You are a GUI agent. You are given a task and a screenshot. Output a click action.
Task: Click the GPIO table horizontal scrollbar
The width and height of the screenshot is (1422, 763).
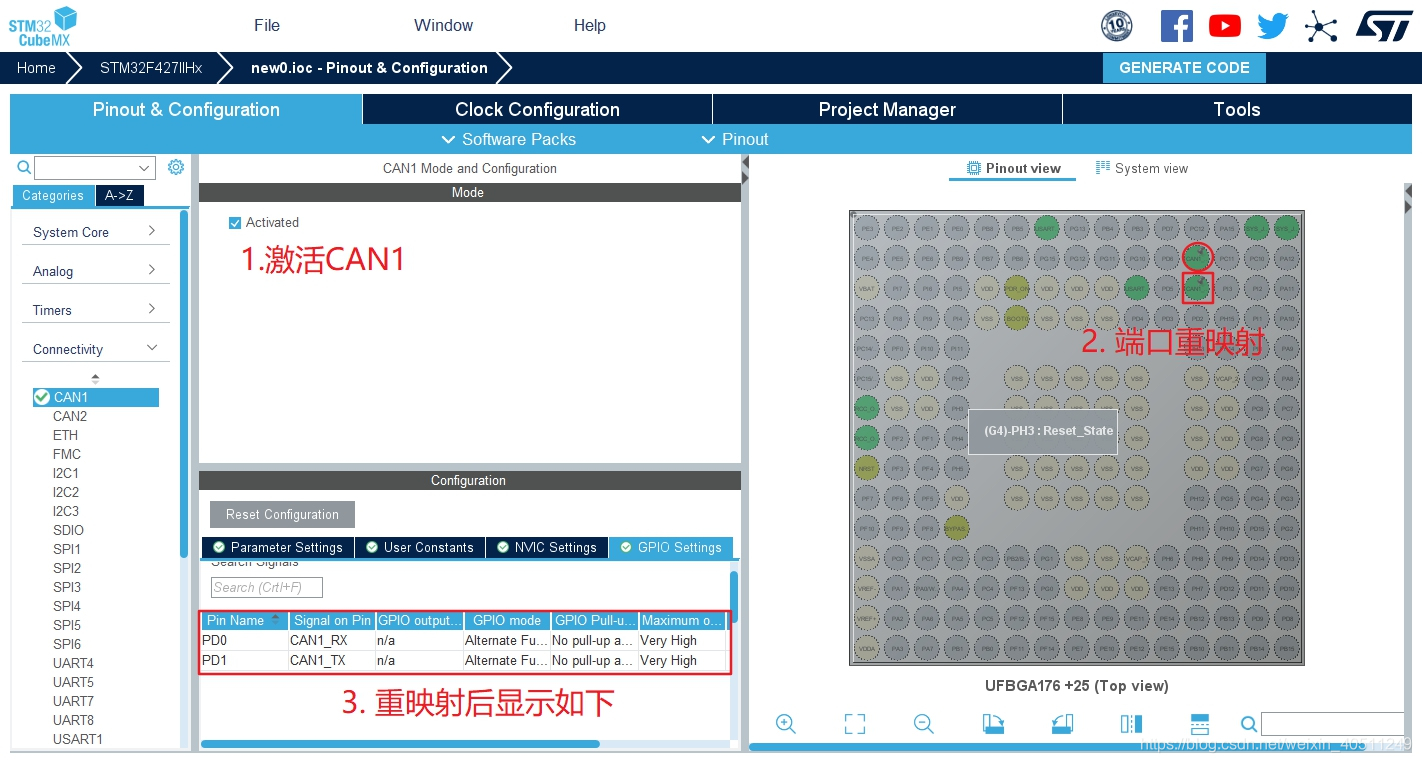[400, 744]
